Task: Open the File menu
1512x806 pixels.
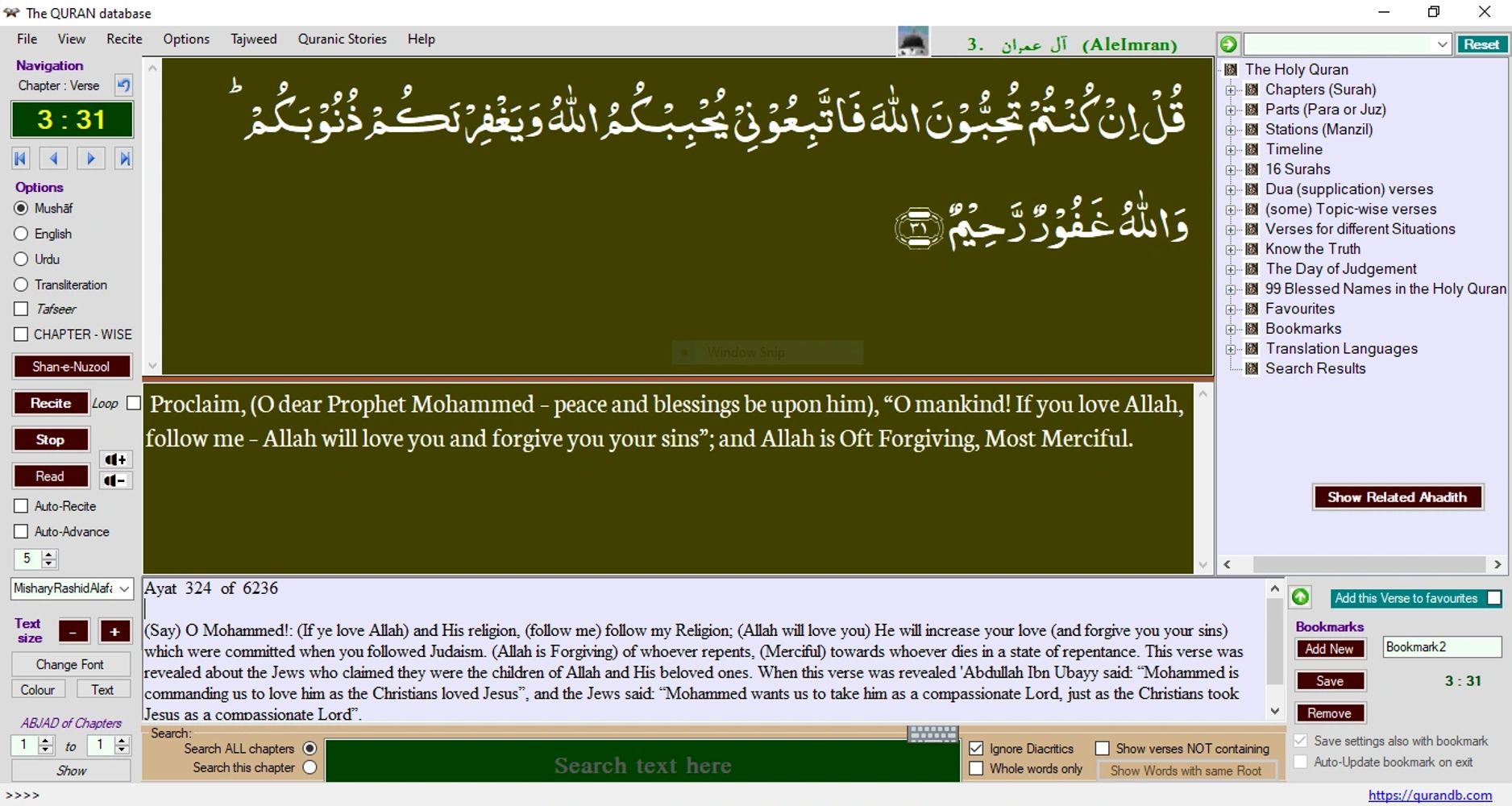Action: click(x=27, y=39)
